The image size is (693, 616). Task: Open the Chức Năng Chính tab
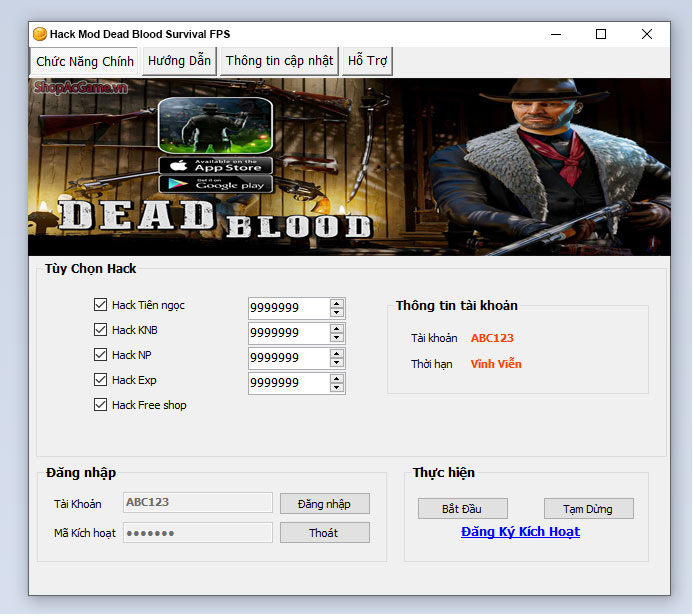pyautogui.click(x=84, y=61)
